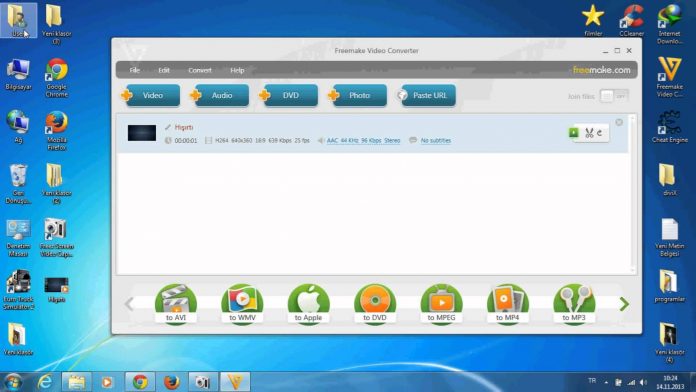Screen dimensions: 696x392
Task: Choose the to MP3 output format
Action: click(574, 304)
